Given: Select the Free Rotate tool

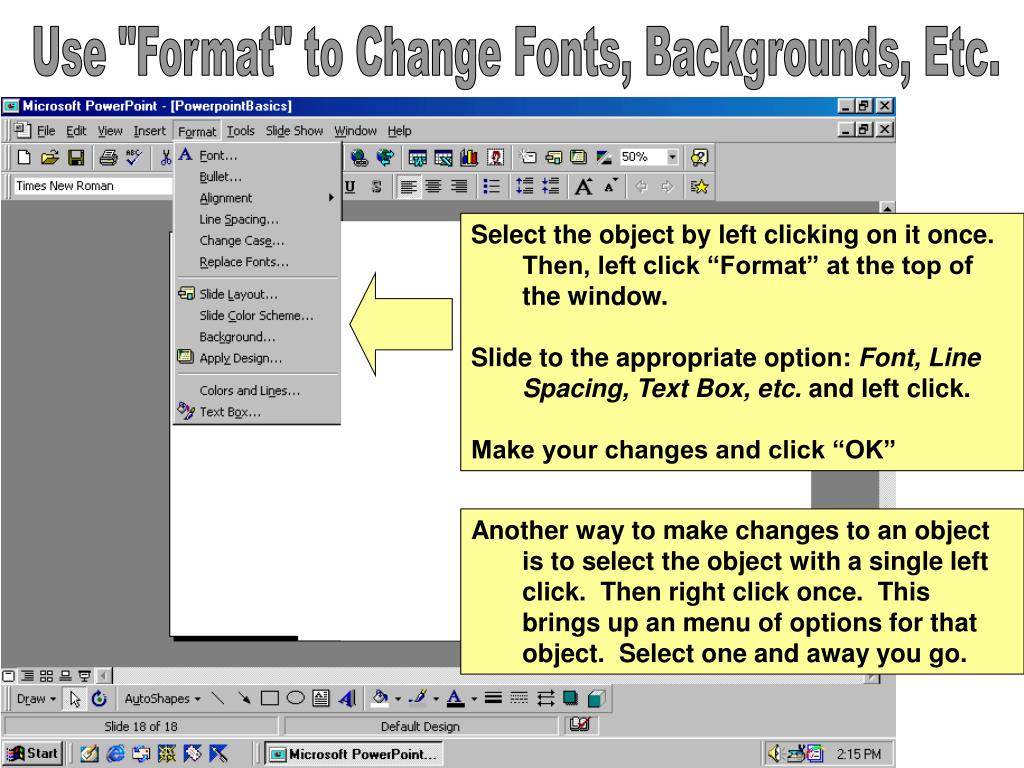Looking at the screenshot, I should pyautogui.click(x=99, y=699).
